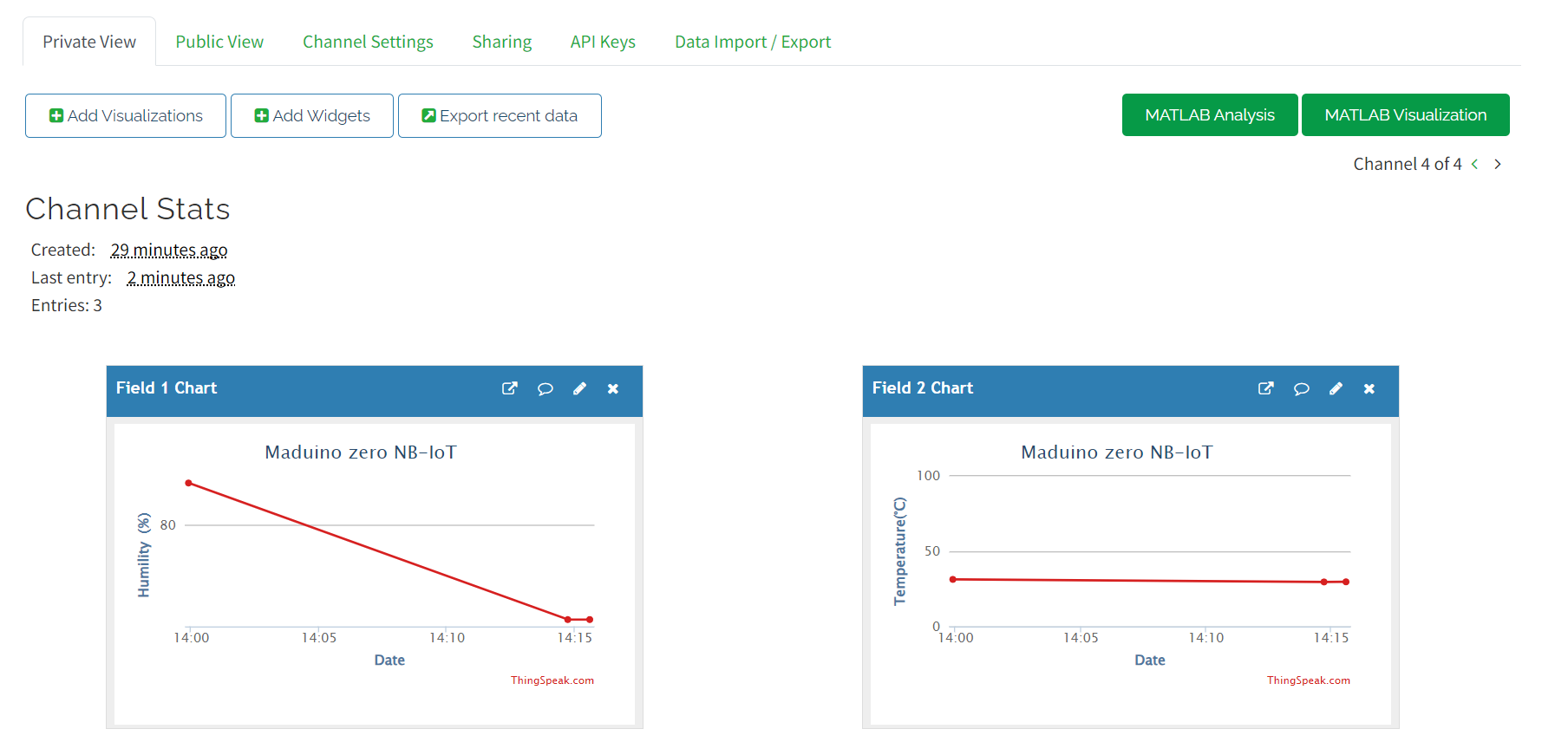Open comments icon on Field 2 Chart
1568x755 pixels.
(x=1301, y=388)
